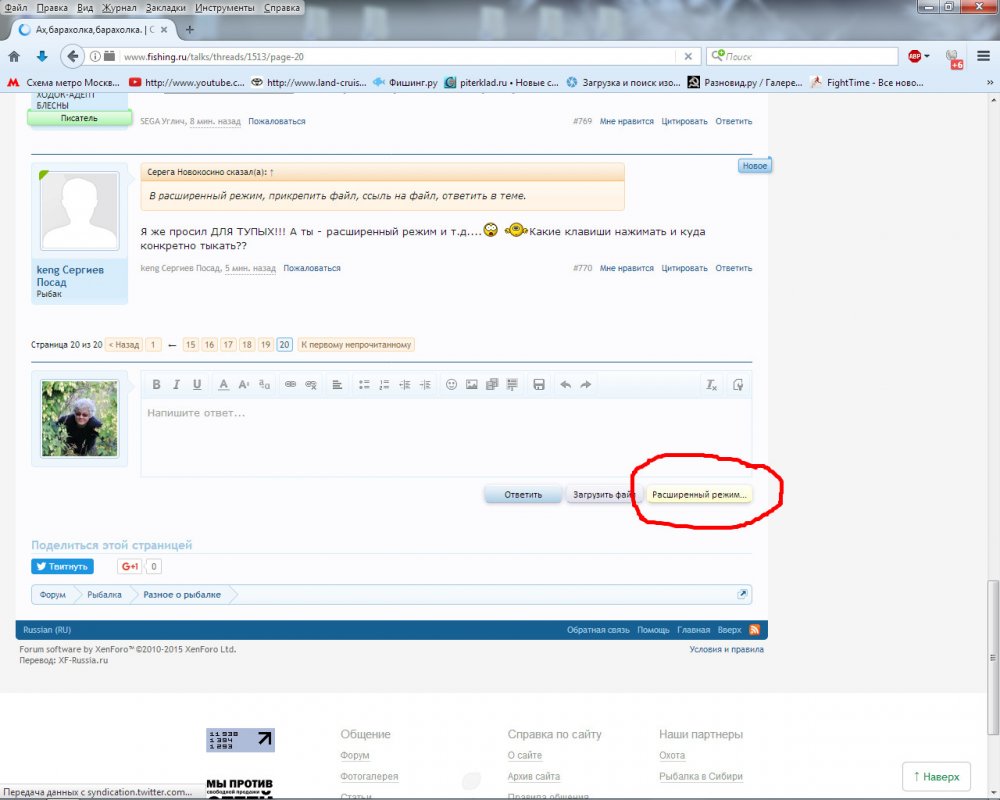Viewport: 1000px width, 800px height.
Task: Toggle italic formatting in the reply editor
Action: [177, 385]
